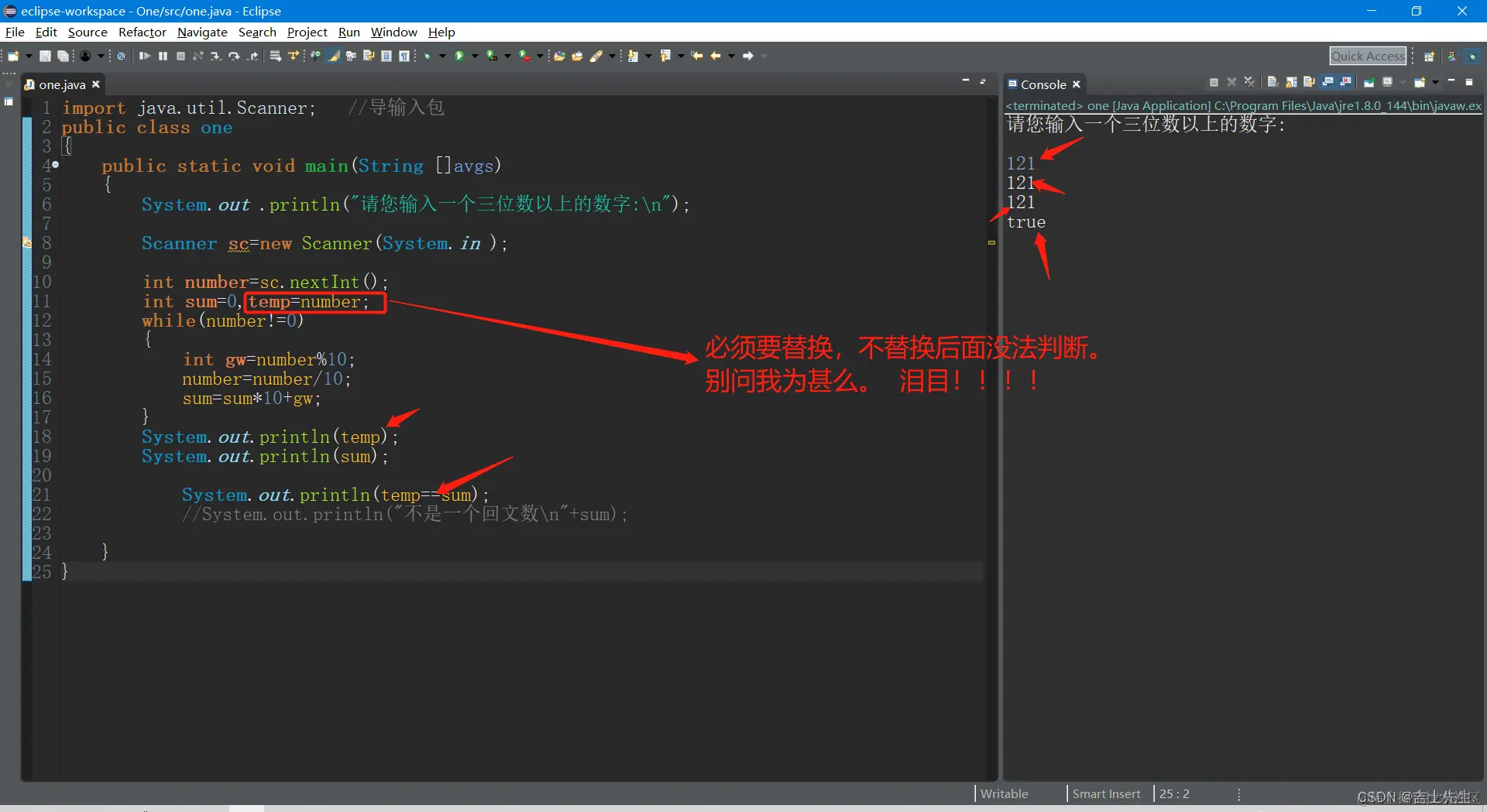Click the Step Into icon
Image resolution: width=1487 pixels, height=812 pixels.
click(x=216, y=56)
